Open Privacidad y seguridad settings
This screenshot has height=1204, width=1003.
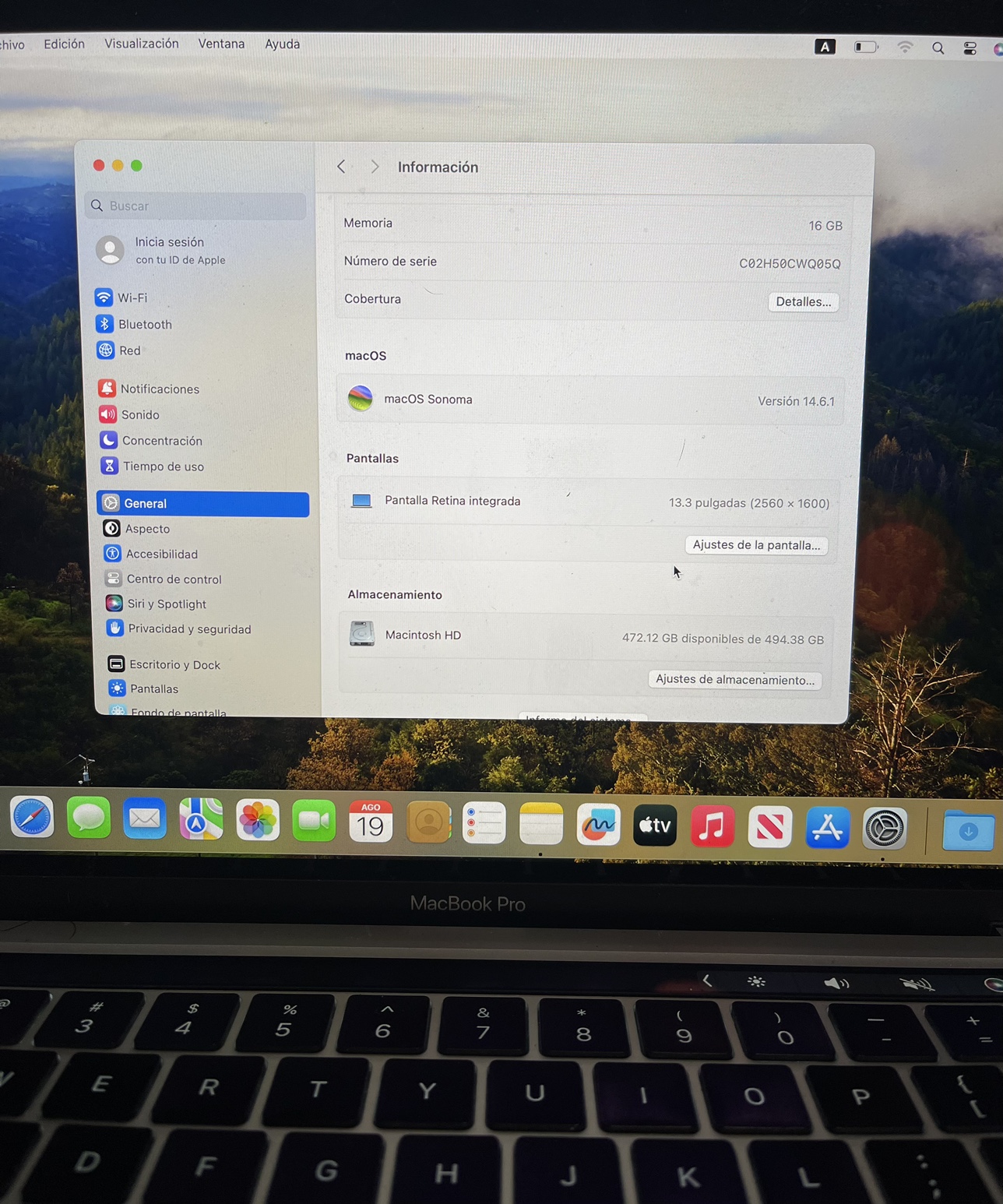click(179, 628)
